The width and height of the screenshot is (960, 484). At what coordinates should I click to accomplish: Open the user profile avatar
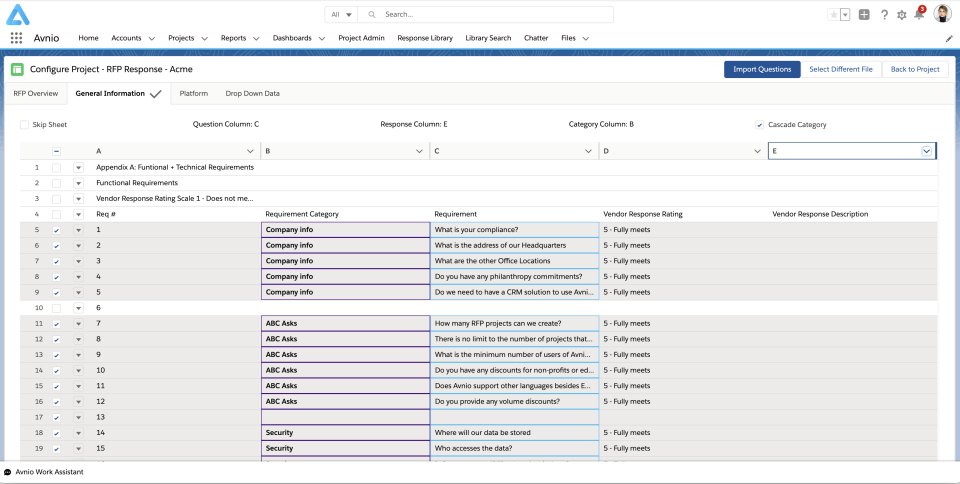click(x=942, y=13)
